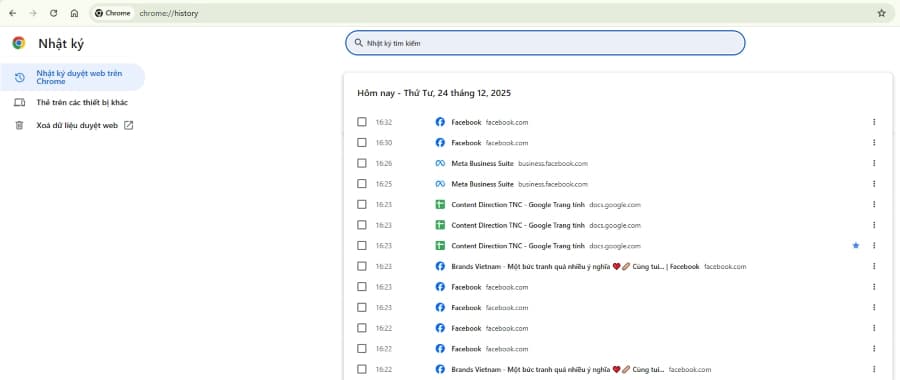
Task: Click the Nhật ký page title
Action: pyautogui.click(x=61, y=44)
